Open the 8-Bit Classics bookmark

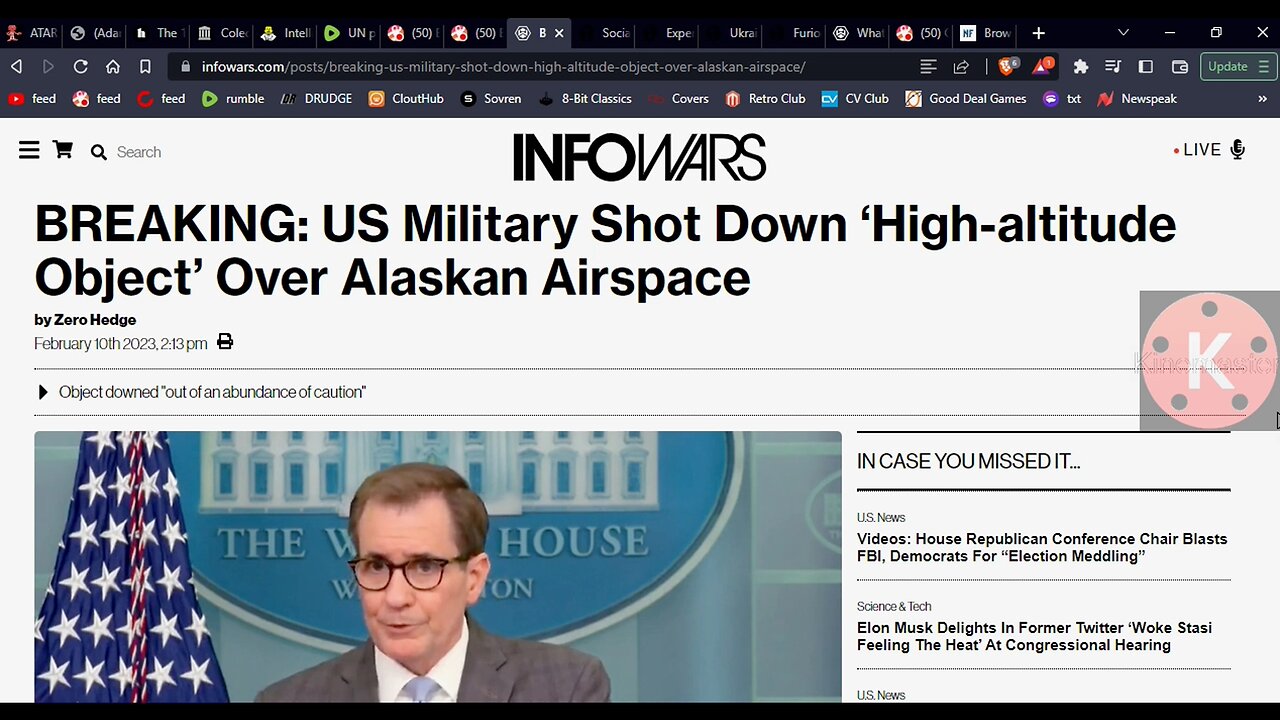tap(585, 99)
